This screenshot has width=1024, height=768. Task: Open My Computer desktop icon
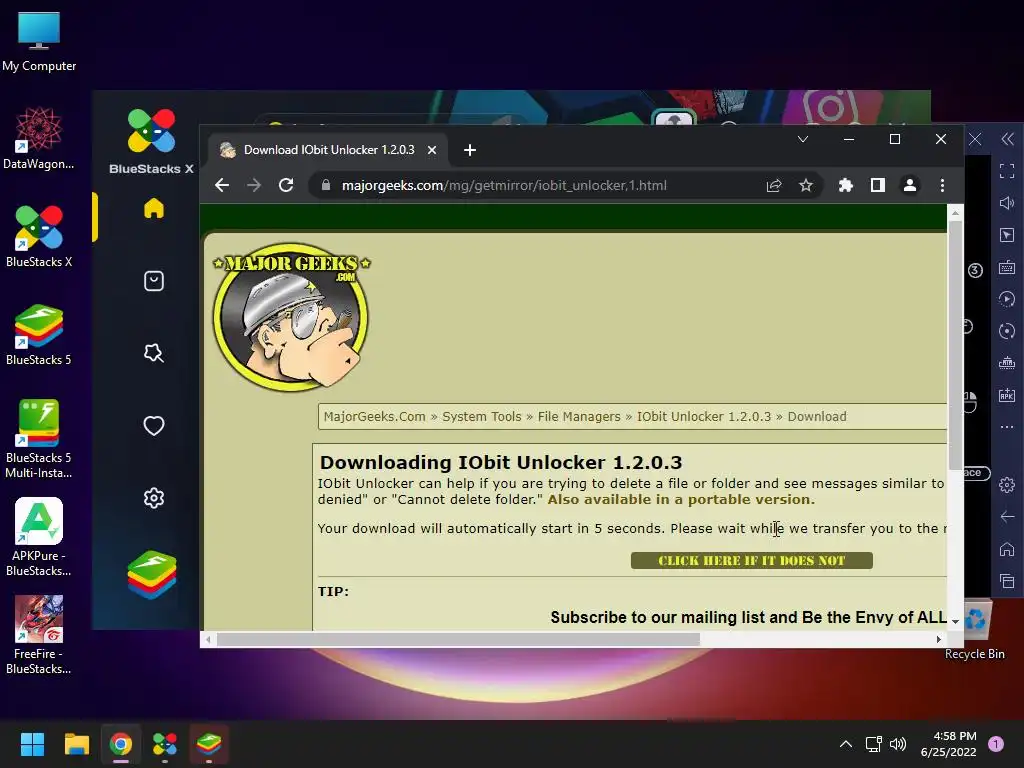pyautogui.click(x=39, y=42)
